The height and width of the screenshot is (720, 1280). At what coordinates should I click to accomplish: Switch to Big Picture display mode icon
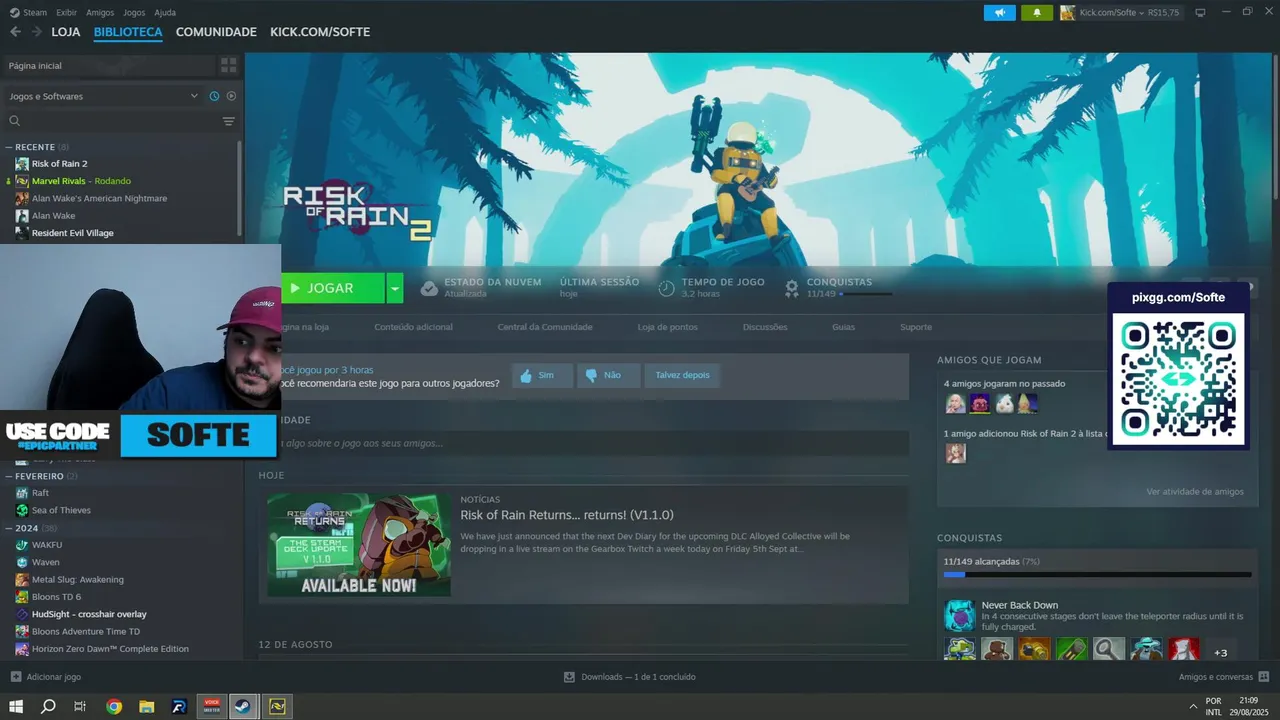[x=1200, y=13]
